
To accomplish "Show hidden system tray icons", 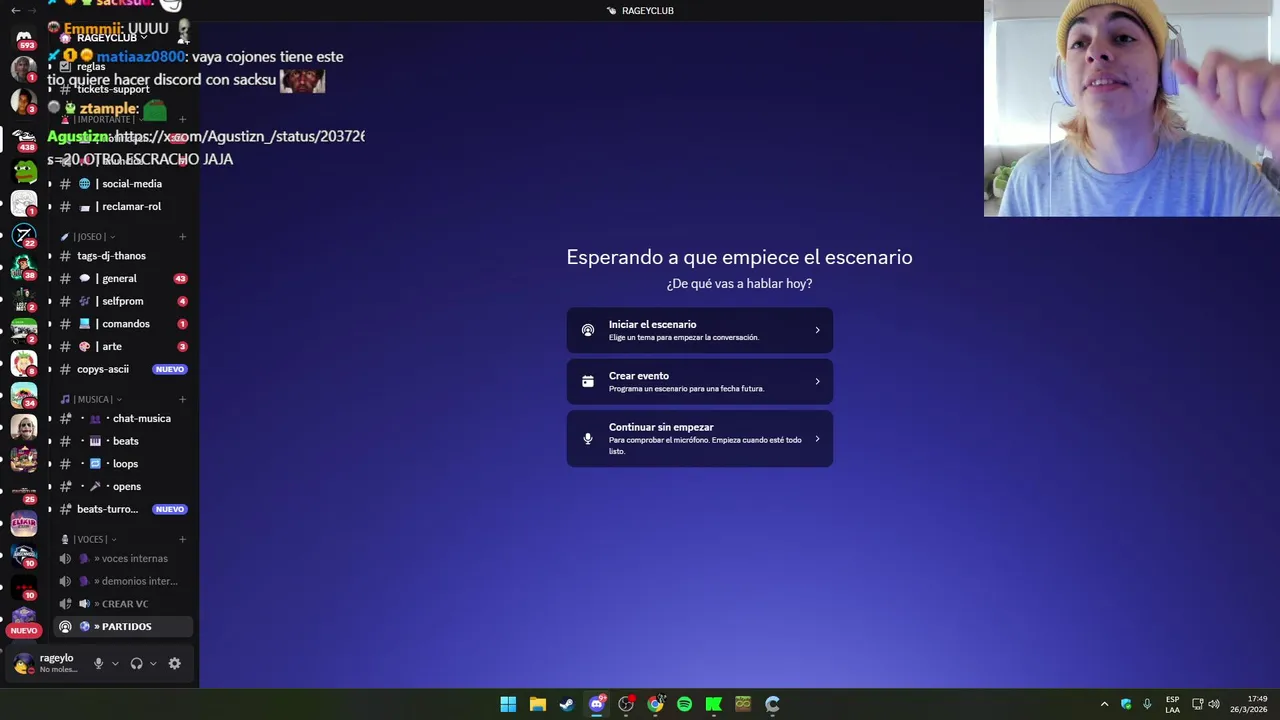I will click(1104, 704).
